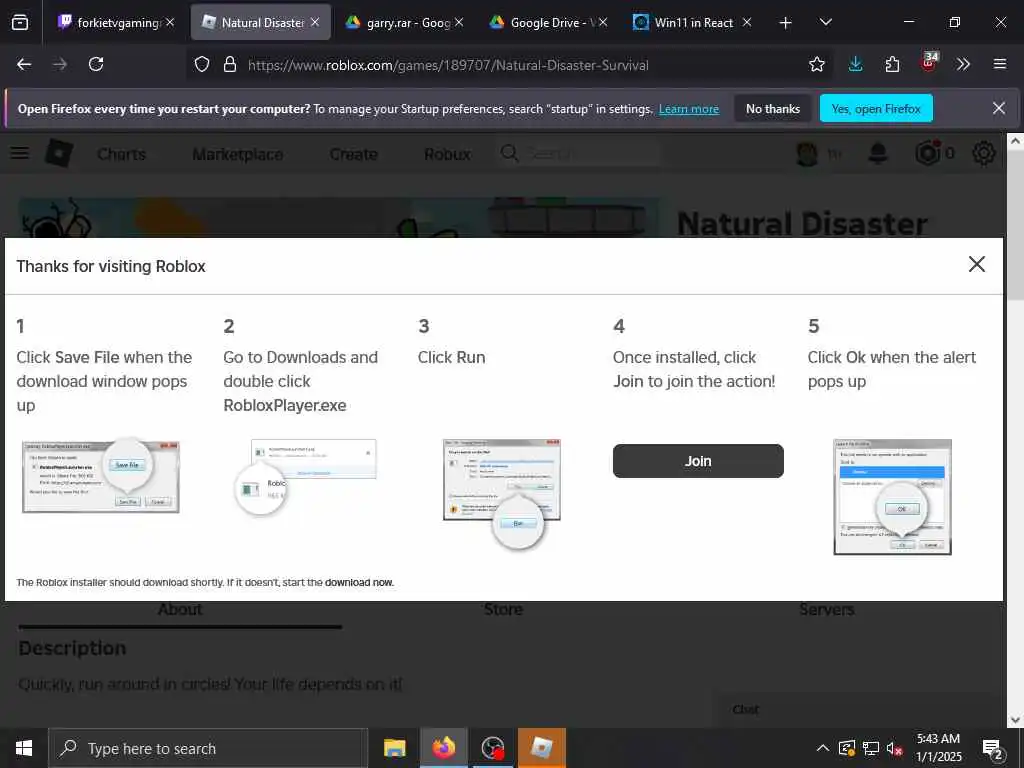Open Windows Start menu
This screenshot has width=1024, height=768.
(24, 748)
